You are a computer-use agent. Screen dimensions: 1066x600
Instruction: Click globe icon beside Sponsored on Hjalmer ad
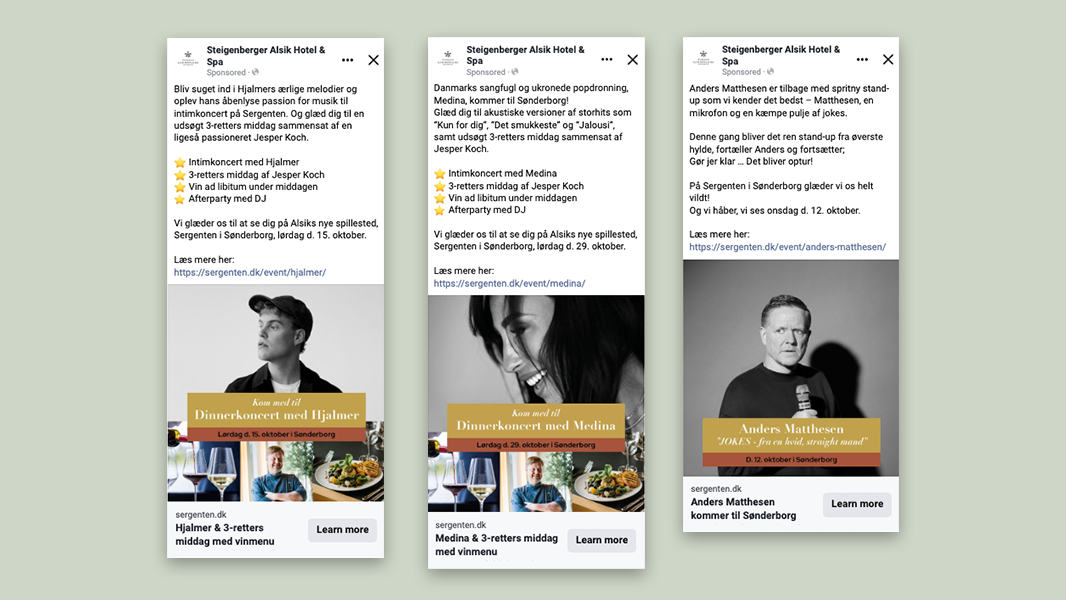[x=256, y=72]
